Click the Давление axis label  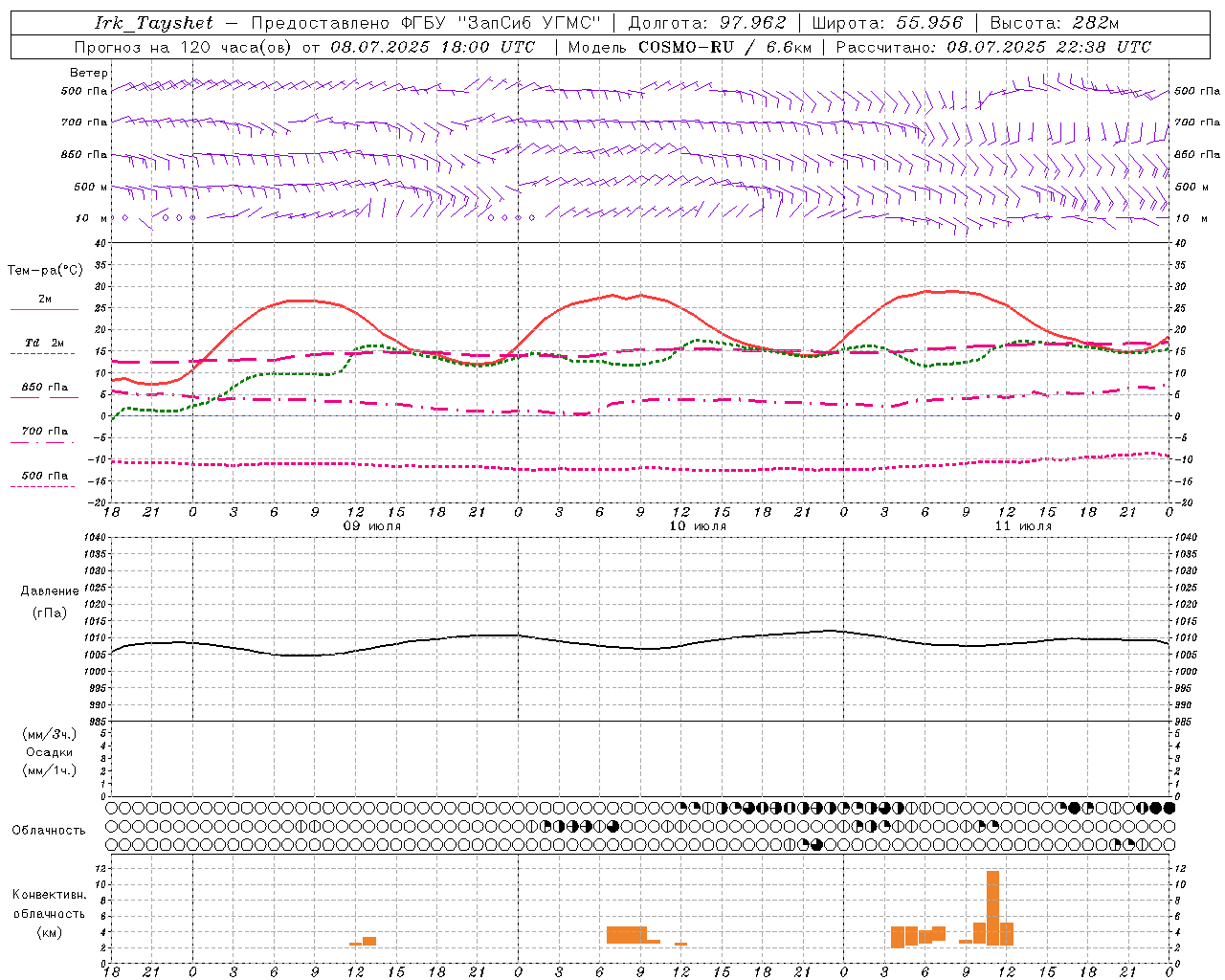[x=50, y=591]
